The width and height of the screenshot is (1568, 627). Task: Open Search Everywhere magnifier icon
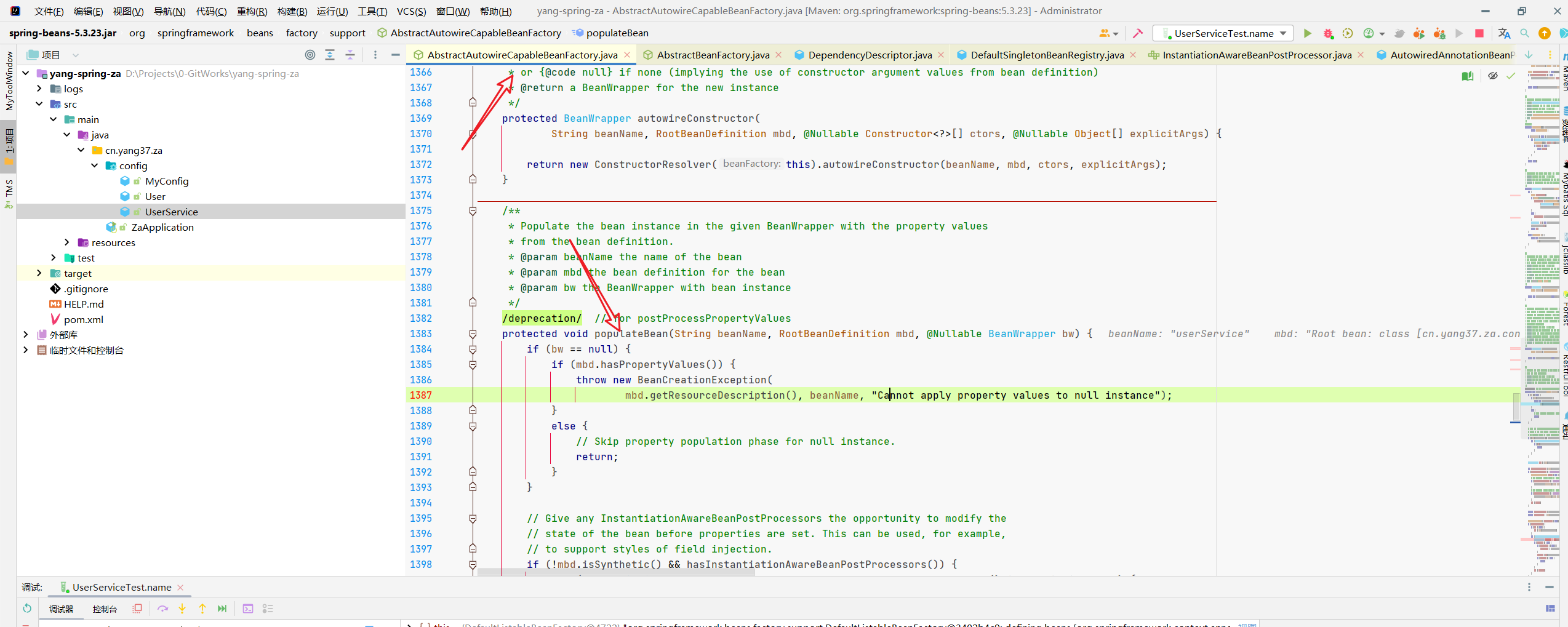(x=1524, y=33)
